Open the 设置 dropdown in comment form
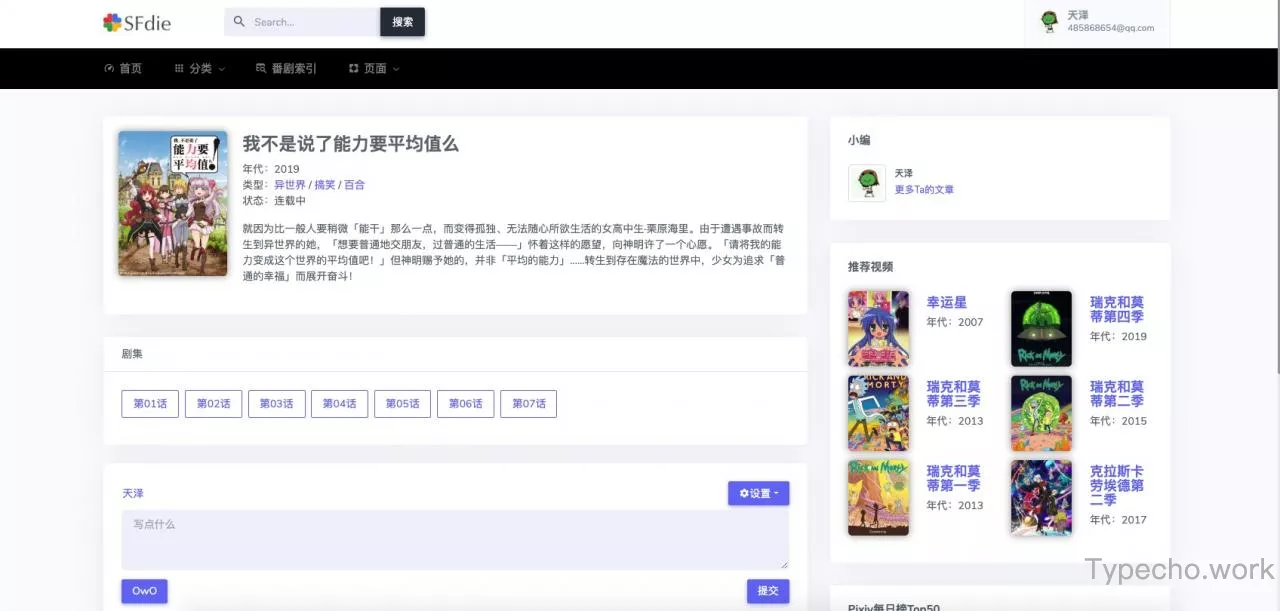Viewport: 1280px width, 611px height. 758,493
